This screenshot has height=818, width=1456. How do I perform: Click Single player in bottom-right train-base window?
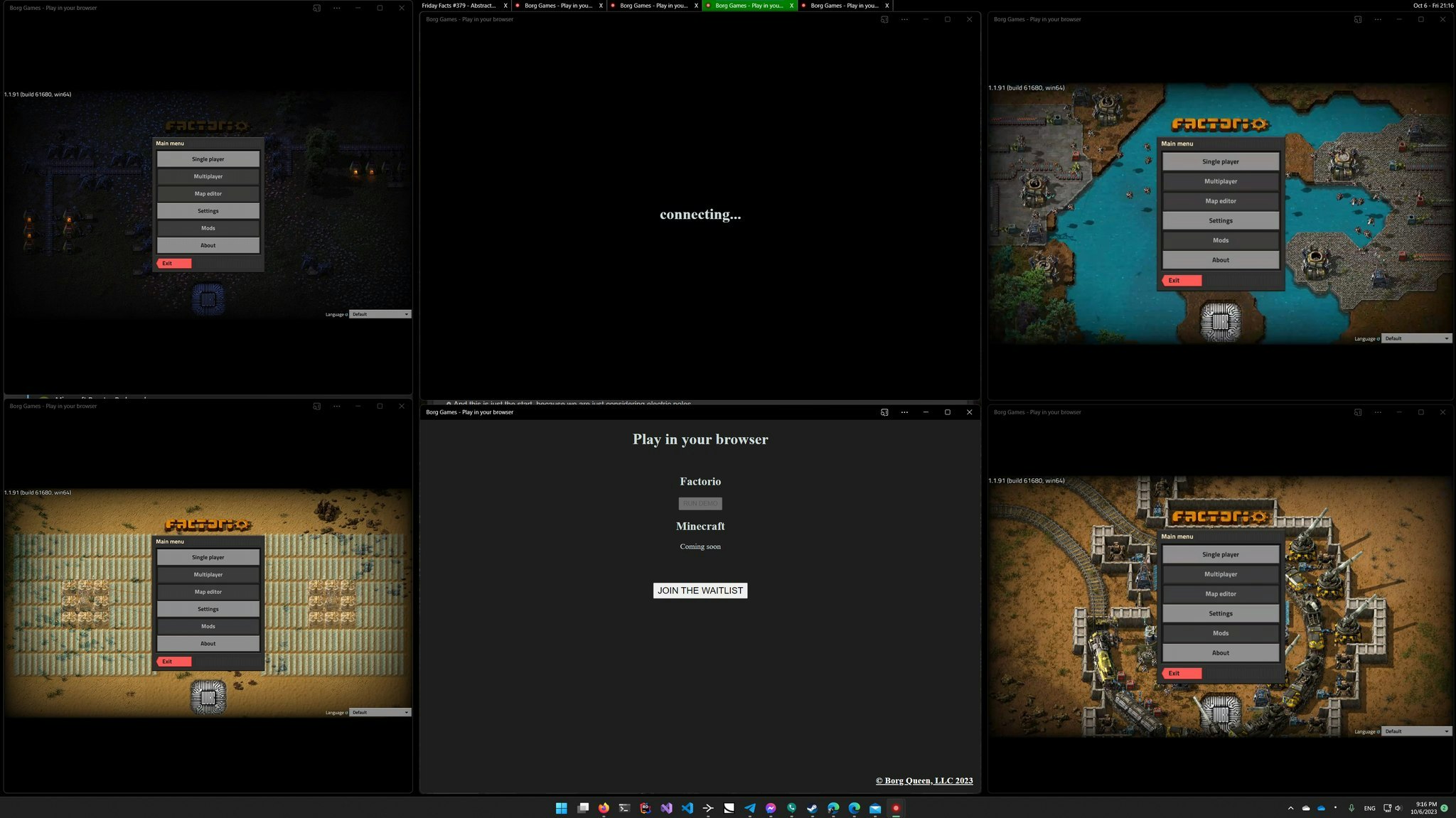tap(1221, 554)
